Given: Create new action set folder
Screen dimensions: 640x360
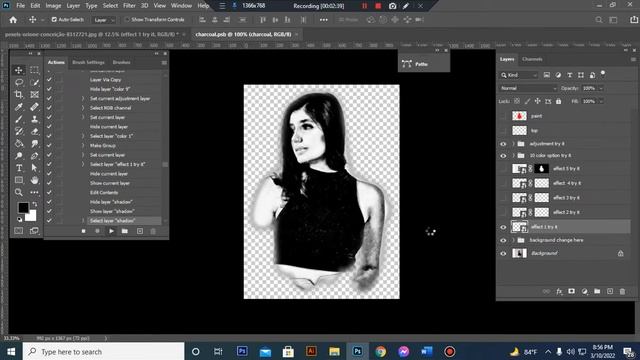Looking at the screenshot, I should pyautogui.click(x=125, y=231).
